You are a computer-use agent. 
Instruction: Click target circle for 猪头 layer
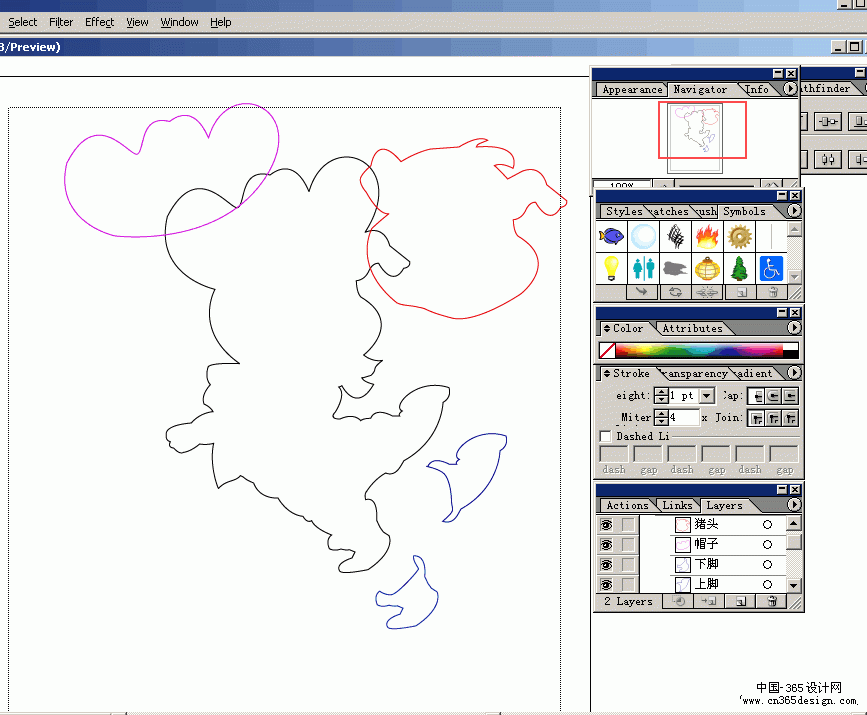coord(767,525)
